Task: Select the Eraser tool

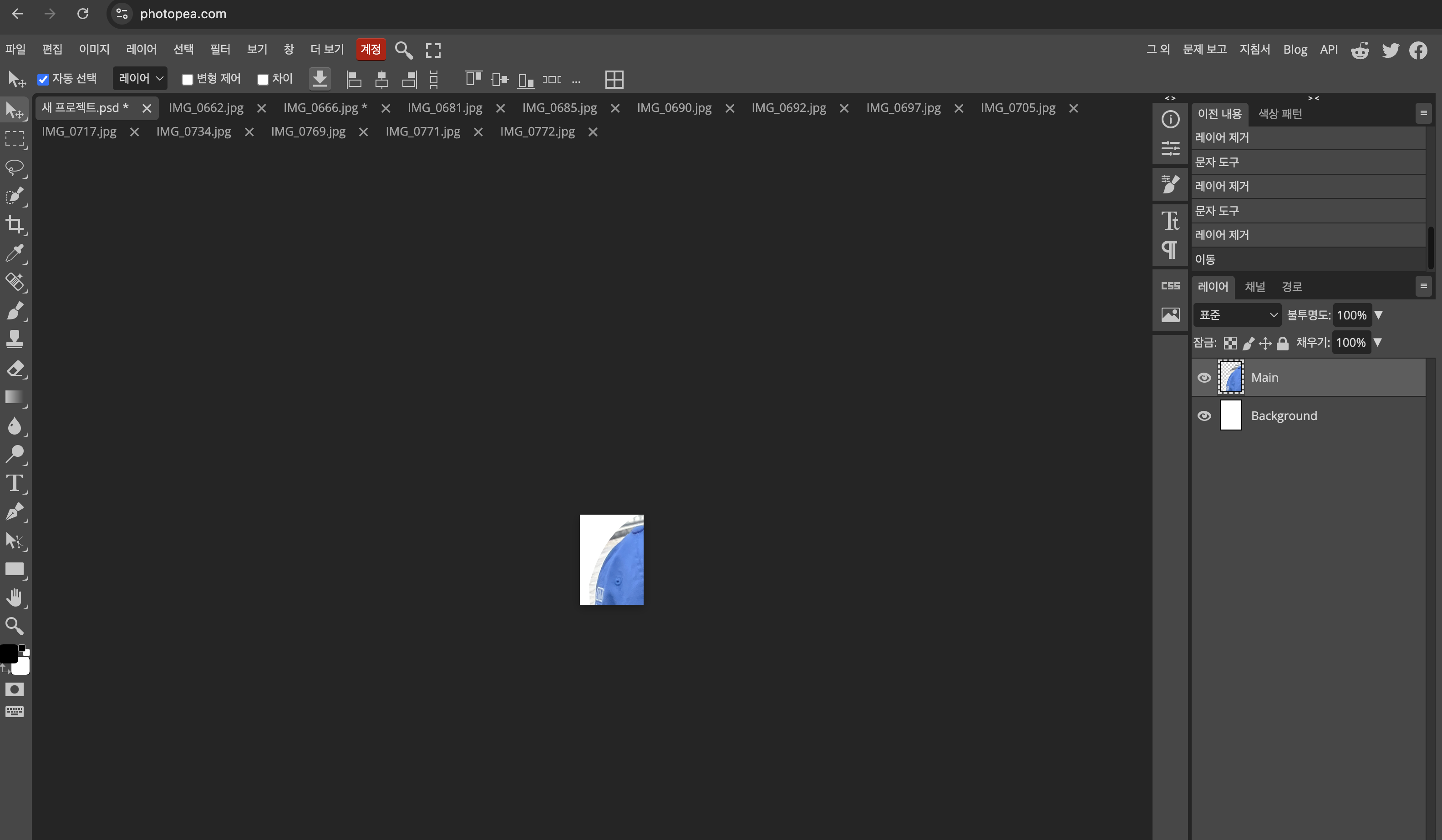Action: pos(15,369)
